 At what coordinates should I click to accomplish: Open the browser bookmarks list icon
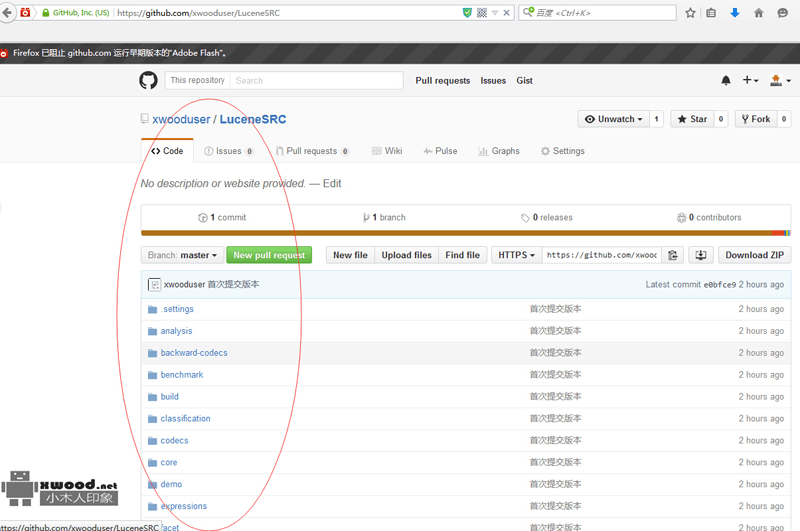711,13
